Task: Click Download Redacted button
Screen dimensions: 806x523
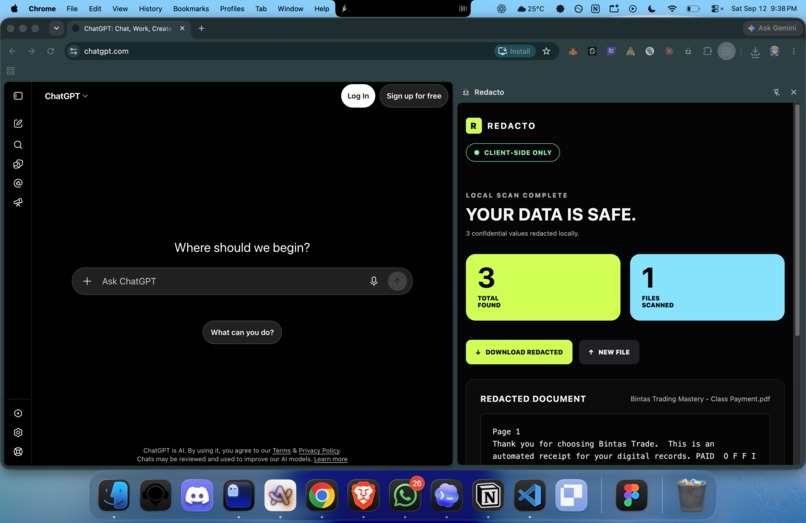Action: point(519,352)
